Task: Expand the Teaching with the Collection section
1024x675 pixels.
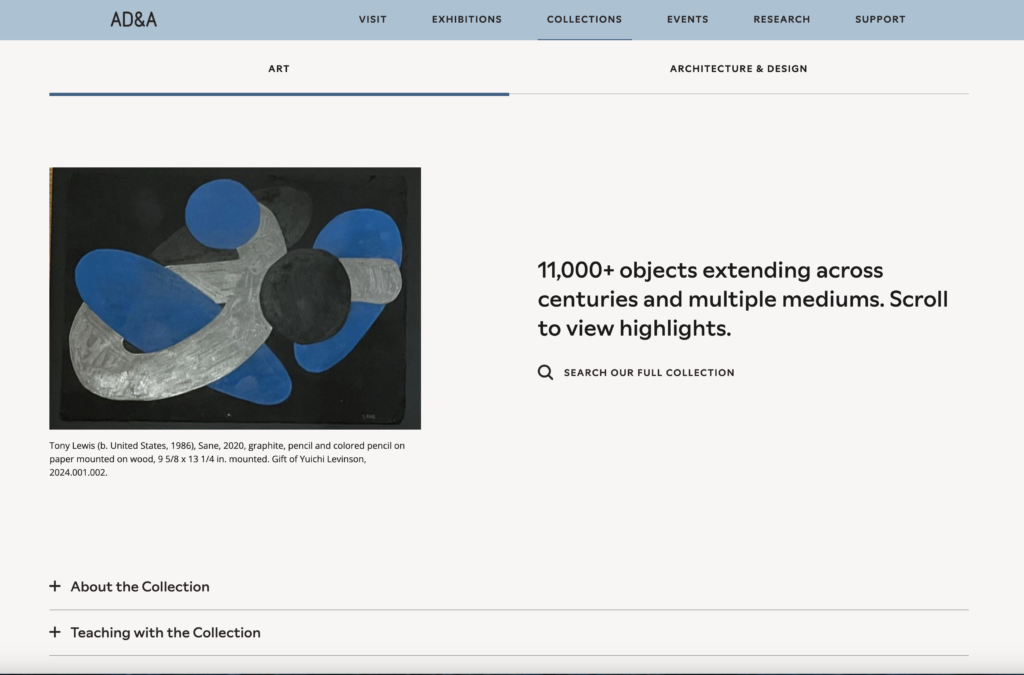Action: coord(165,633)
